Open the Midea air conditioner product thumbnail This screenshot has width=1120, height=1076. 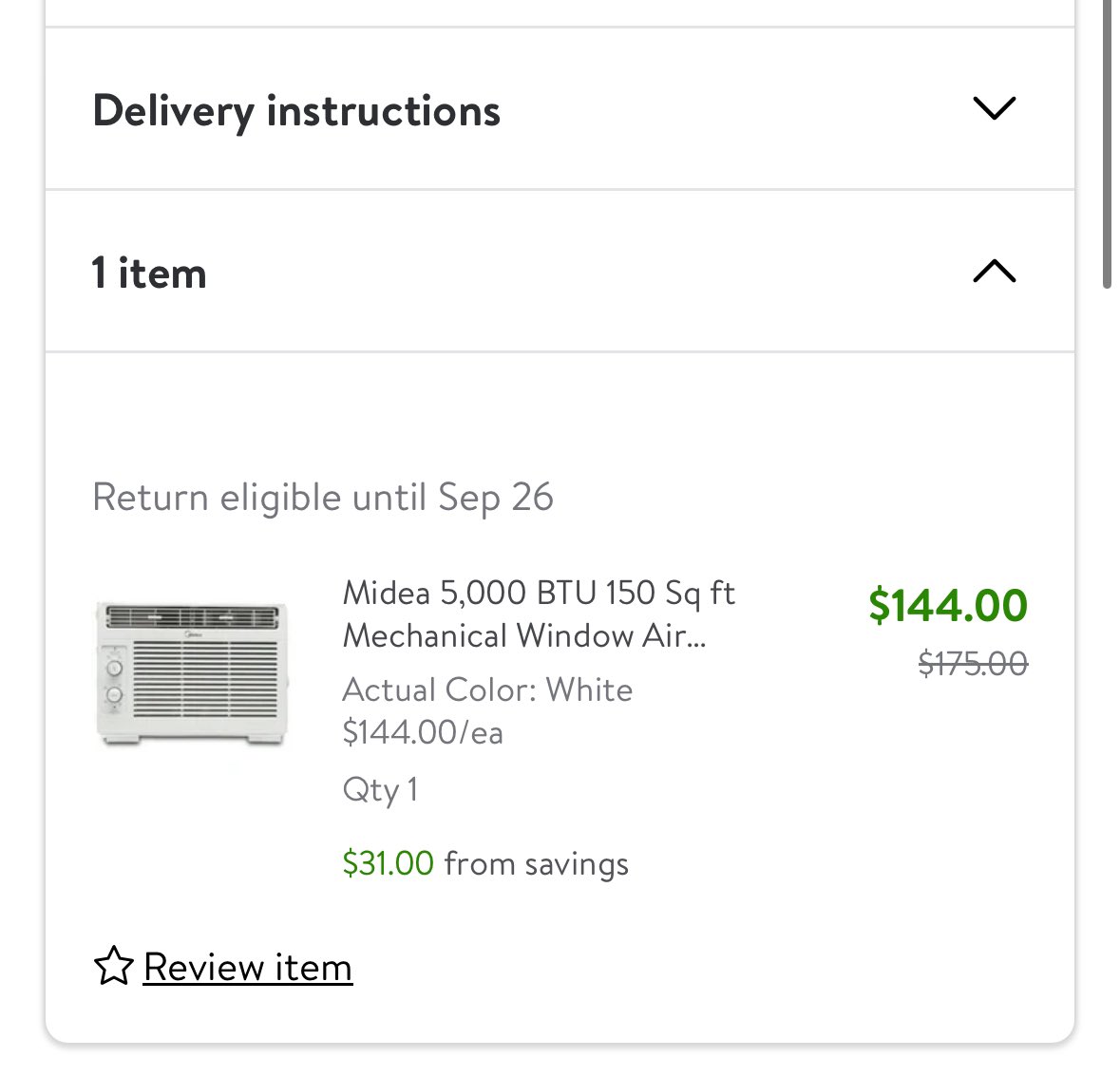pos(192,675)
